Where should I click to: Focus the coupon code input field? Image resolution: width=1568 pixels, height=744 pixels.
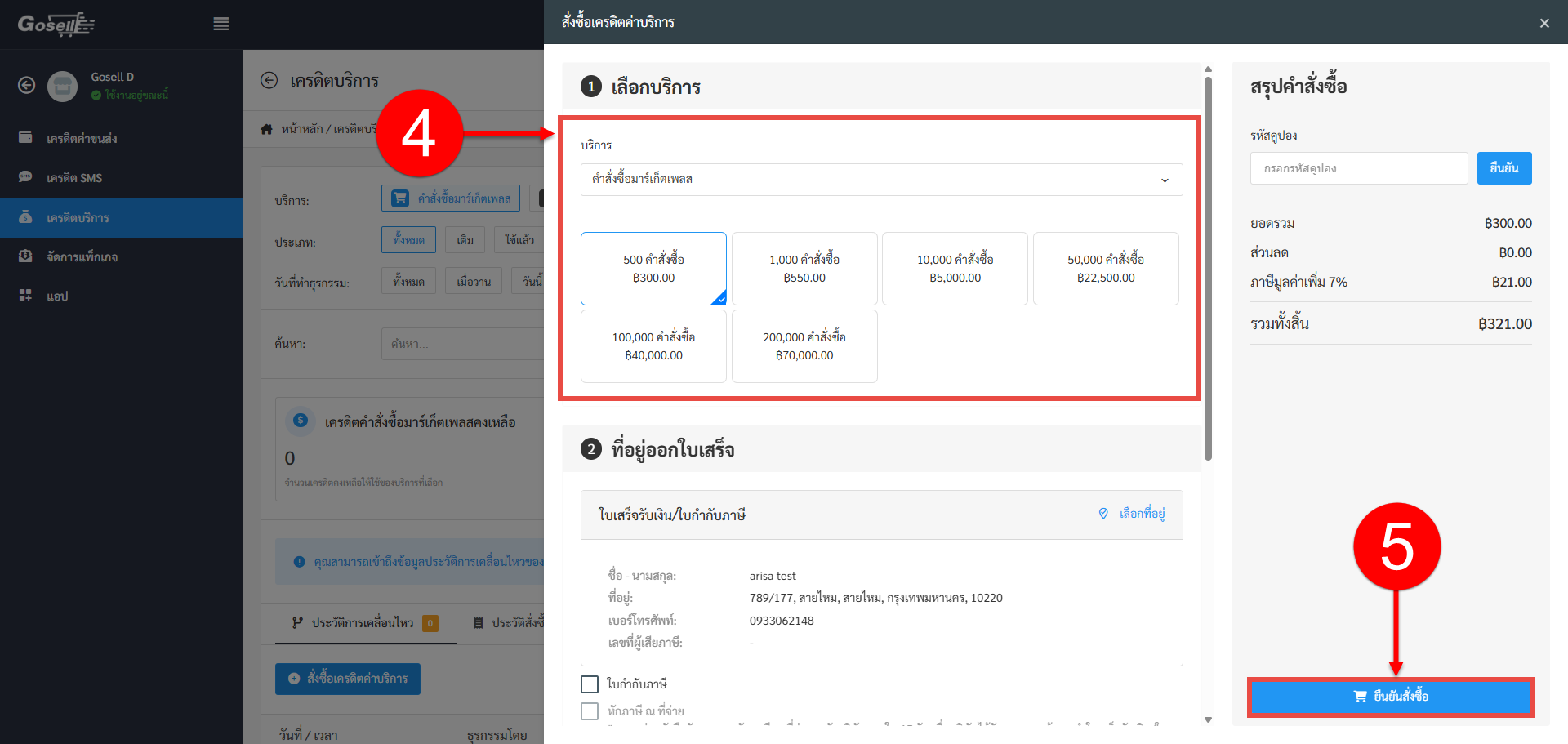(x=1358, y=168)
